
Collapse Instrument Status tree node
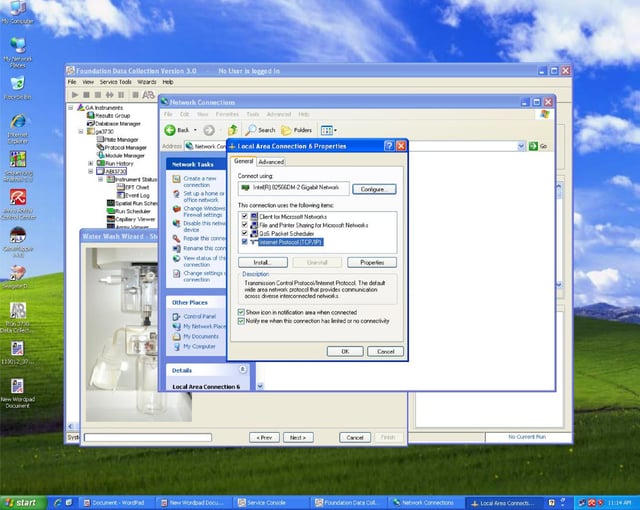[101, 179]
